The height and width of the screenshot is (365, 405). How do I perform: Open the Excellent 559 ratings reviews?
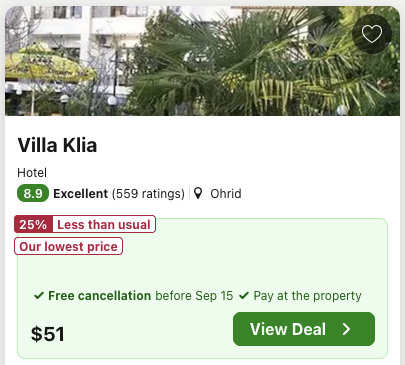[119, 194]
